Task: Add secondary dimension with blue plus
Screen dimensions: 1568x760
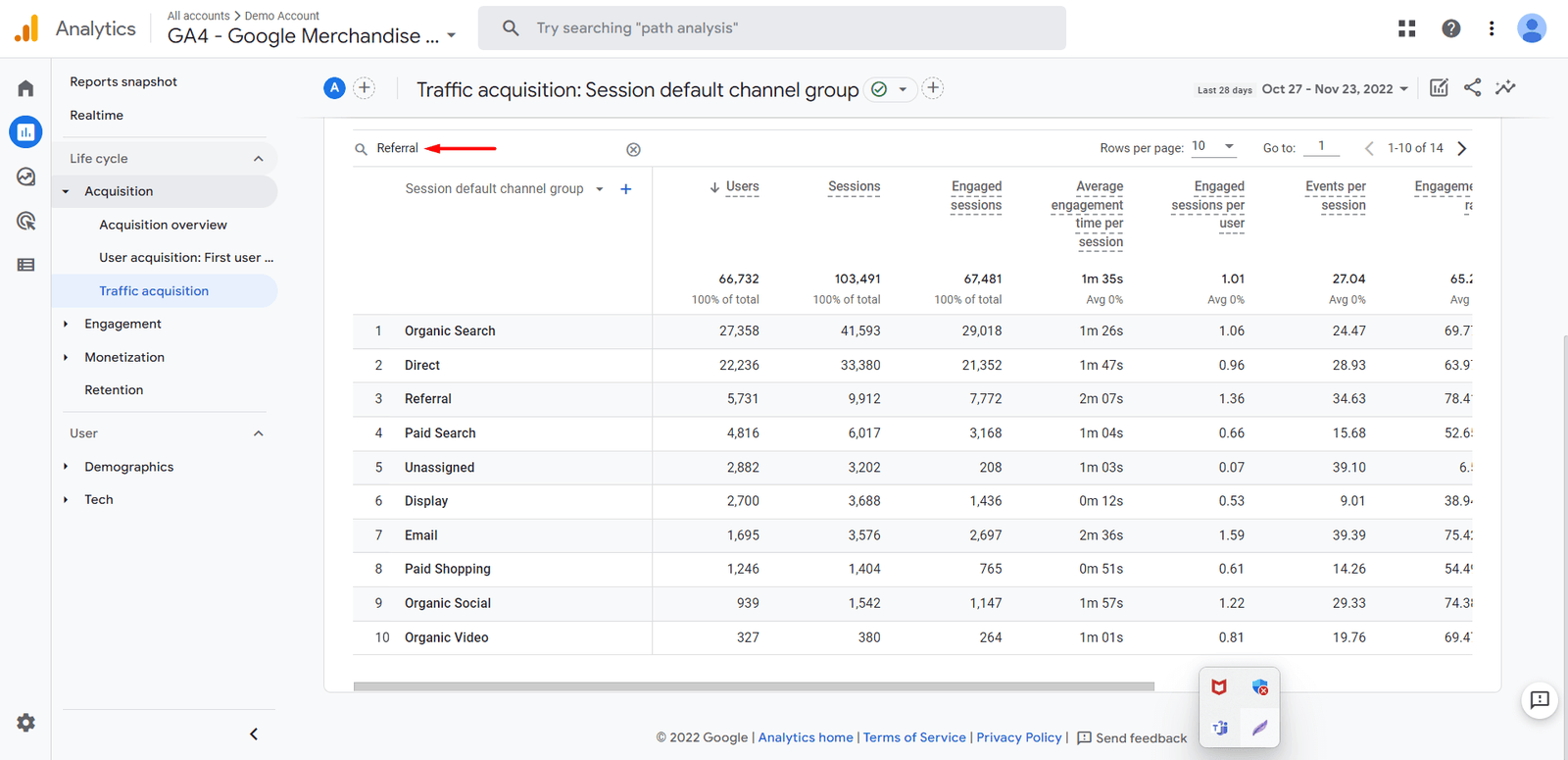Action: click(626, 189)
